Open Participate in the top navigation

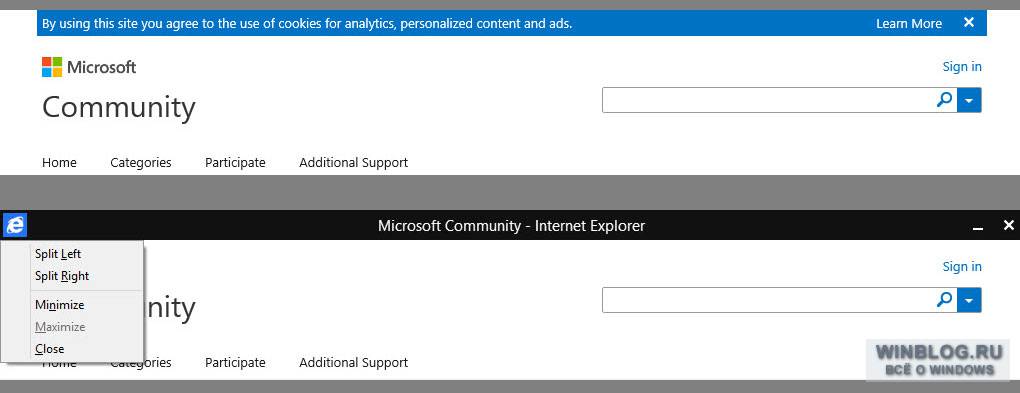[x=235, y=162]
